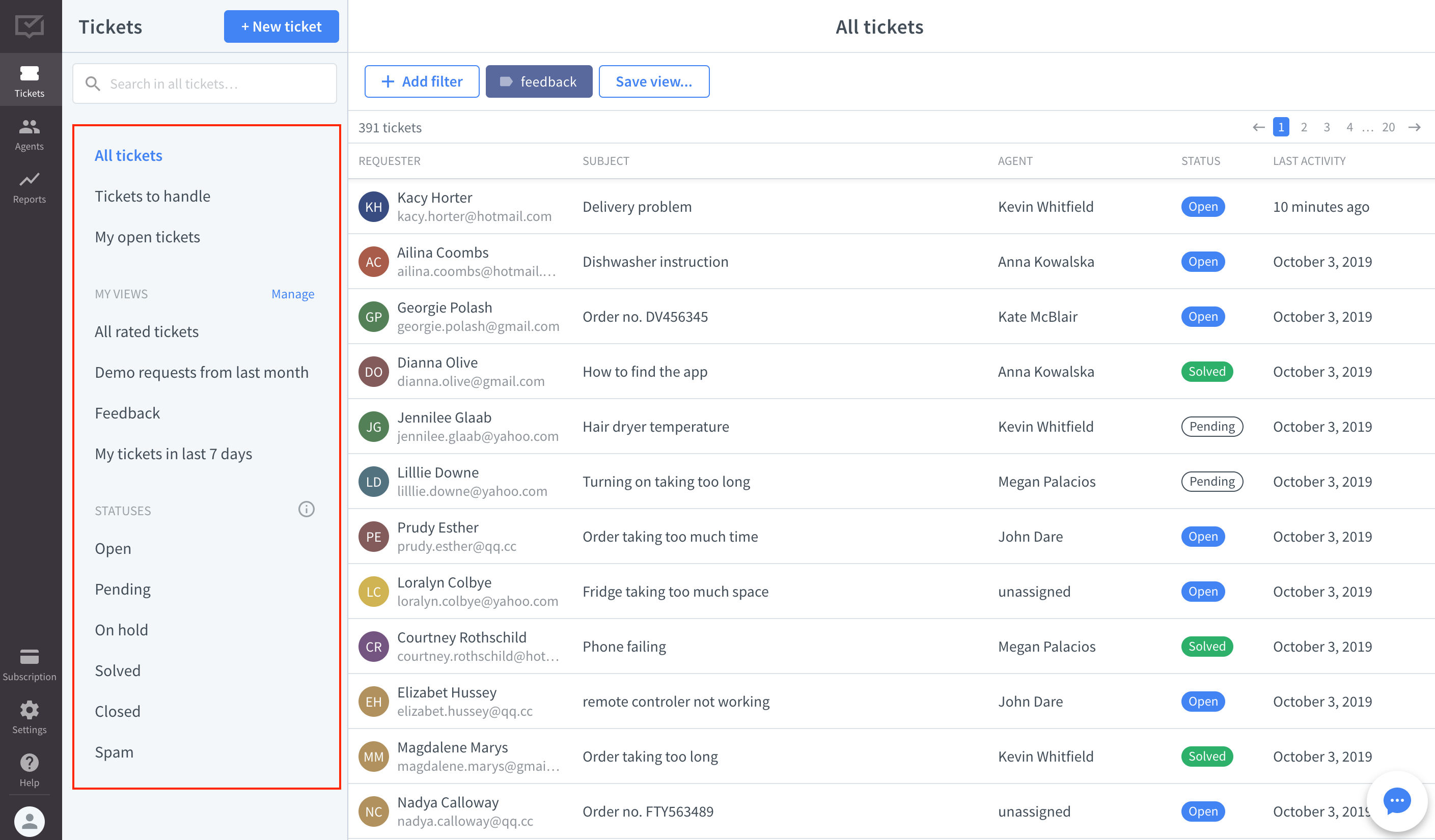Open My tickets in last 7 days
The image size is (1435, 840).
pyautogui.click(x=173, y=454)
